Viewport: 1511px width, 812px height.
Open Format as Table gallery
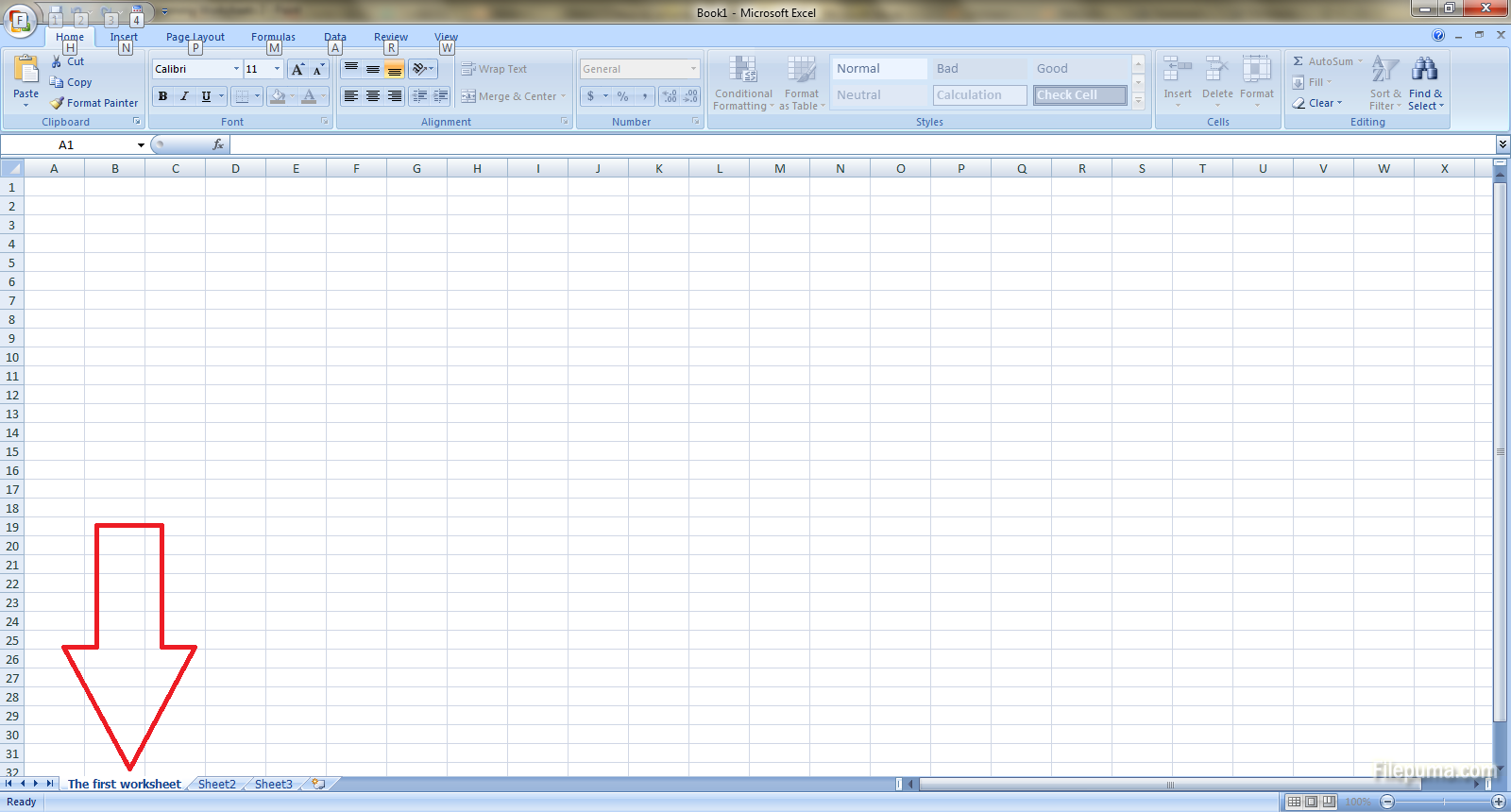point(802,83)
